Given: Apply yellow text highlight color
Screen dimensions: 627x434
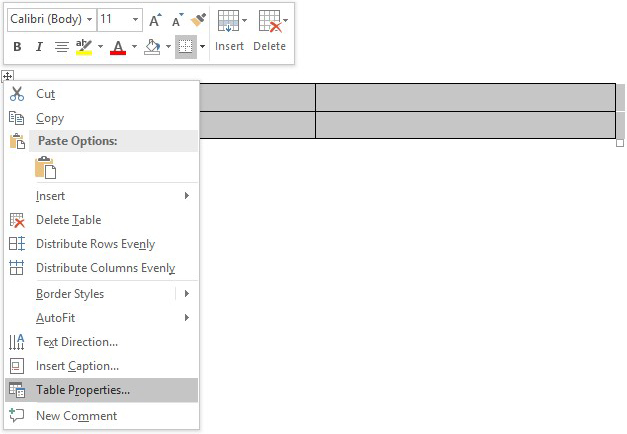Looking at the screenshot, I should click(x=84, y=47).
